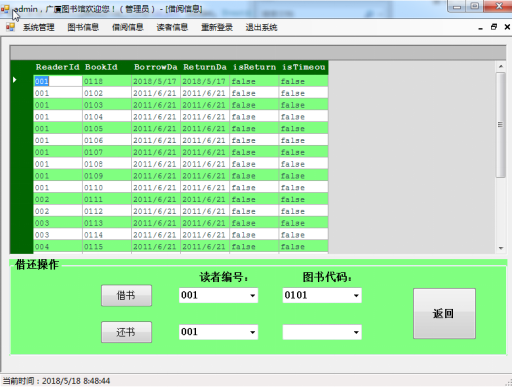Open the 系统管理 menu
The image size is (512, 387).
pyautogui.click(x=38, y=27)
